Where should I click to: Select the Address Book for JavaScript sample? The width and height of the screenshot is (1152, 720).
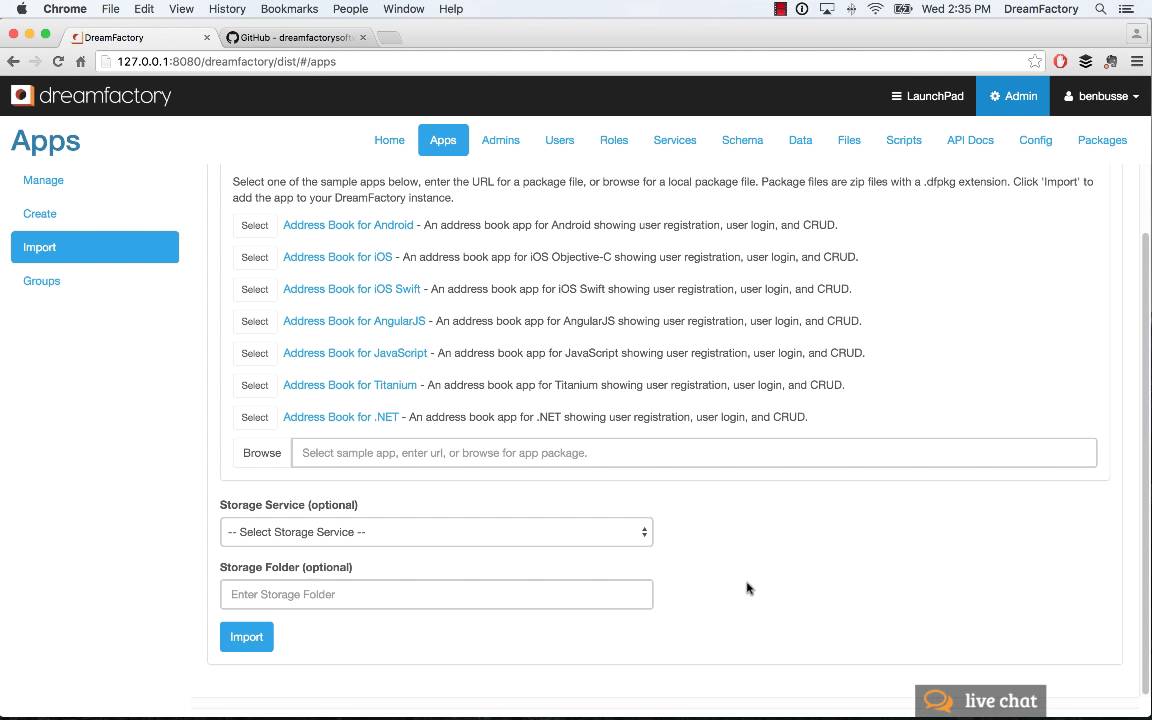pos(255,353)
